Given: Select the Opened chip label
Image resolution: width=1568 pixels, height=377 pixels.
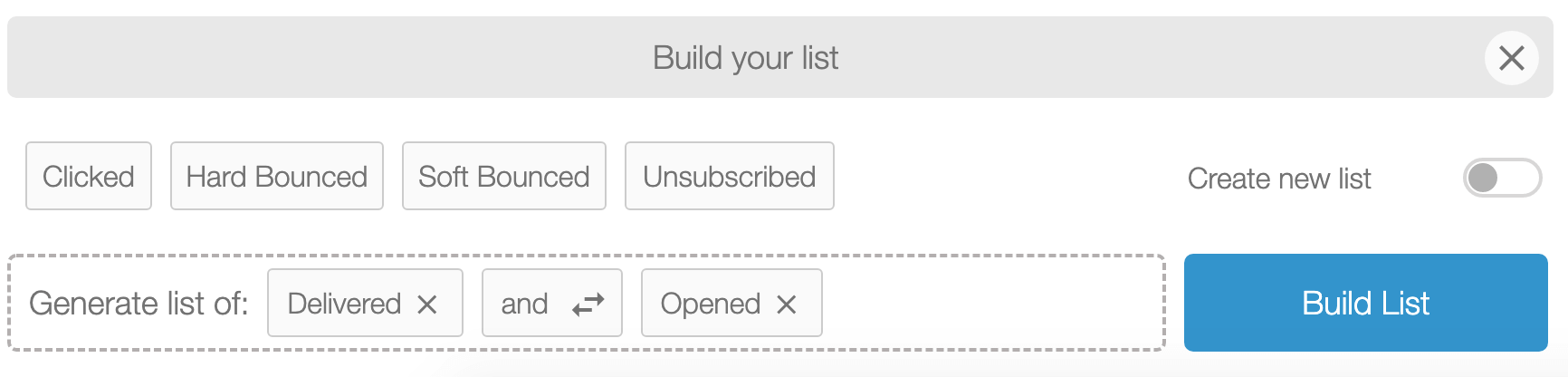Looking at the screenshot, I should click(710, 304).
